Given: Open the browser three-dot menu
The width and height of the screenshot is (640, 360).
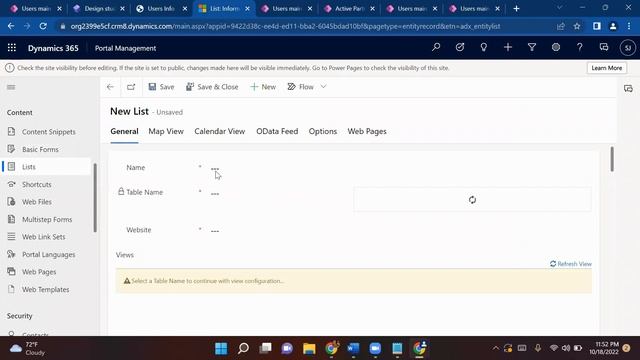Looking at the screenshot, I should coord(629,26).
